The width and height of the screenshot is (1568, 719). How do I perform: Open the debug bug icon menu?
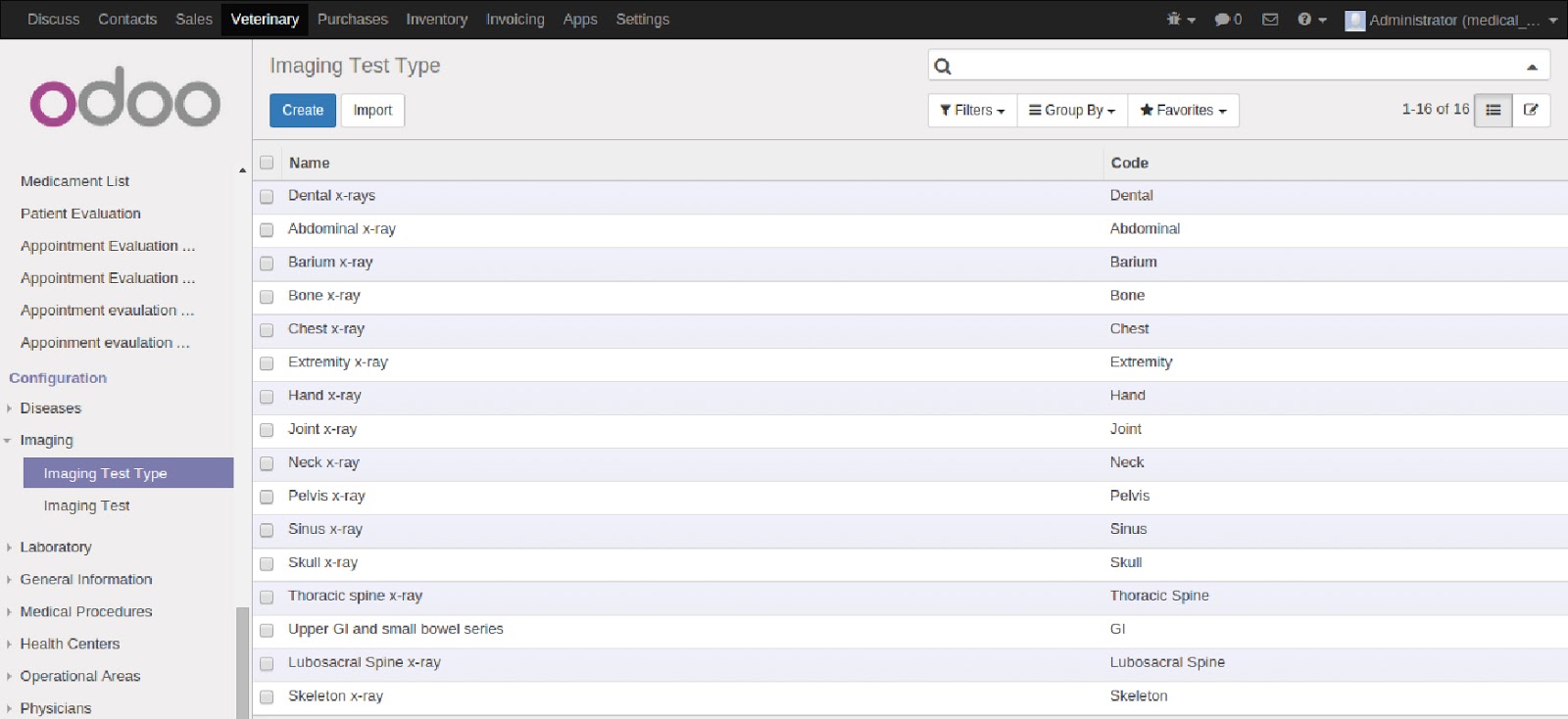pyautogui.click(x=1181, y=20)
